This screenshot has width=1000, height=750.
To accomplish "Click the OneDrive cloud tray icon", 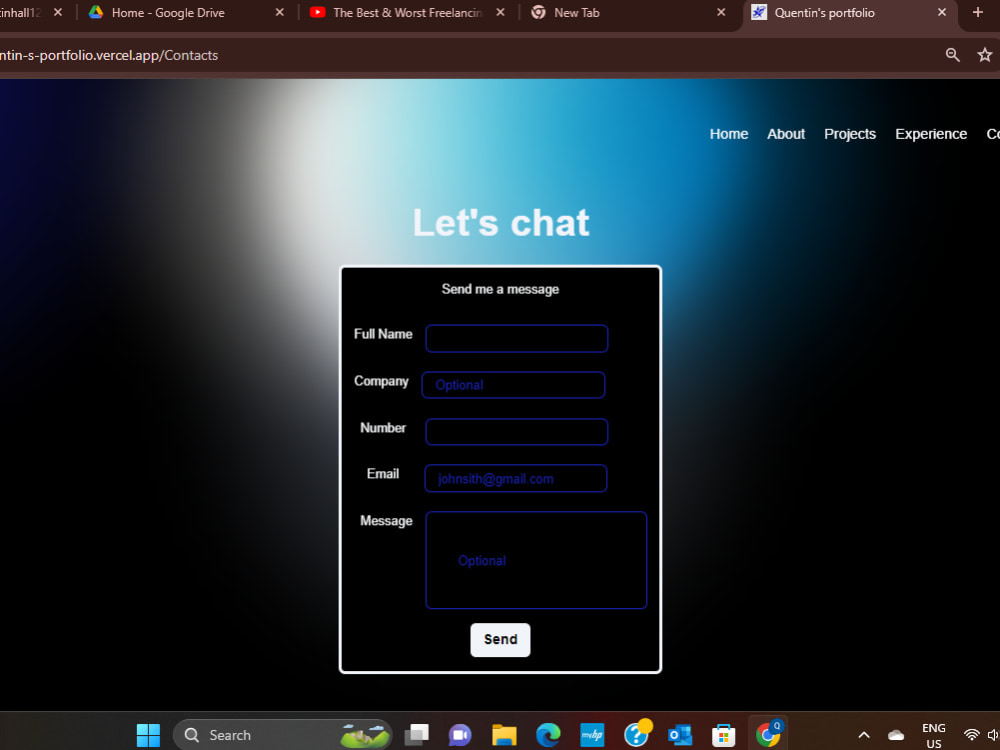I will click(x=896, y=735).
